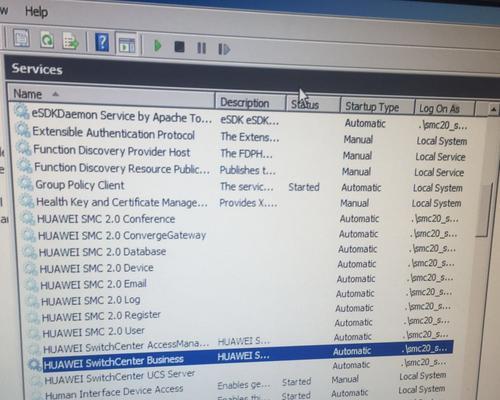Click gear icon of SMC 2.0 Database
The width and height of the screenshot is (500, 400).
[30, 252]
